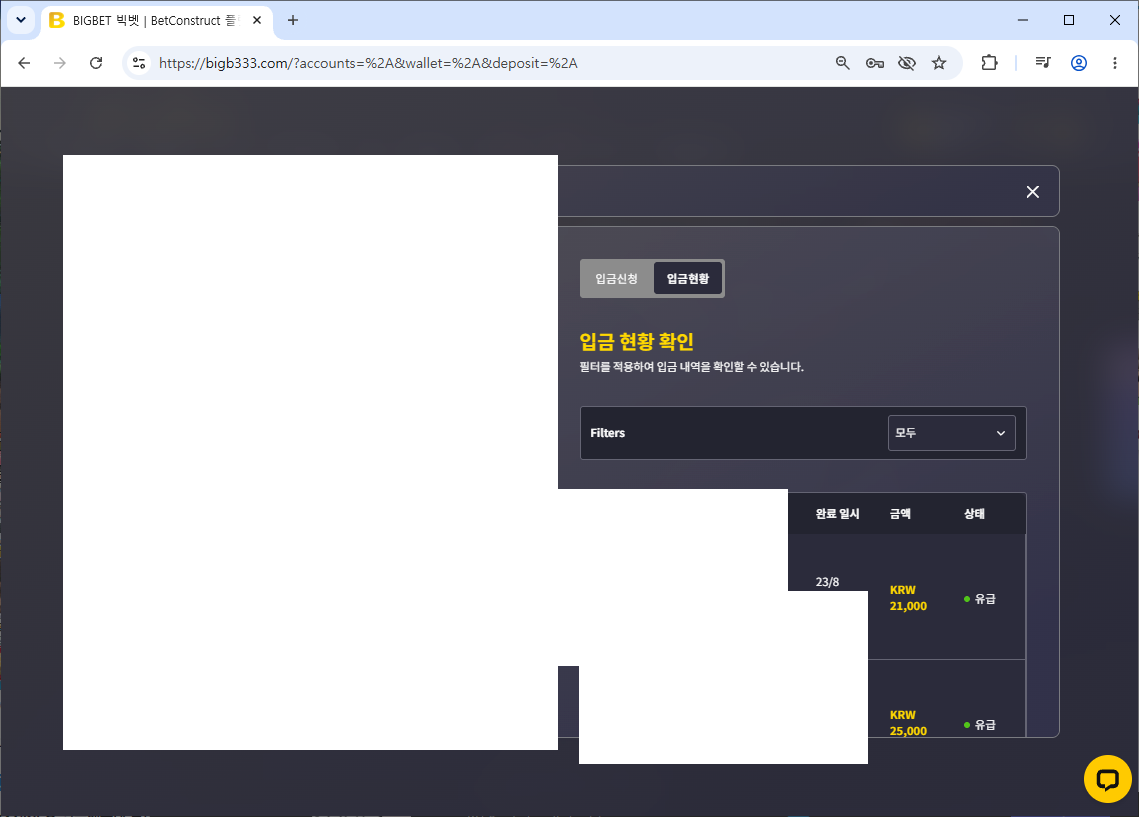Click the 금액 column header
This screenshot has width=1139, height=817.
(900, 514)
